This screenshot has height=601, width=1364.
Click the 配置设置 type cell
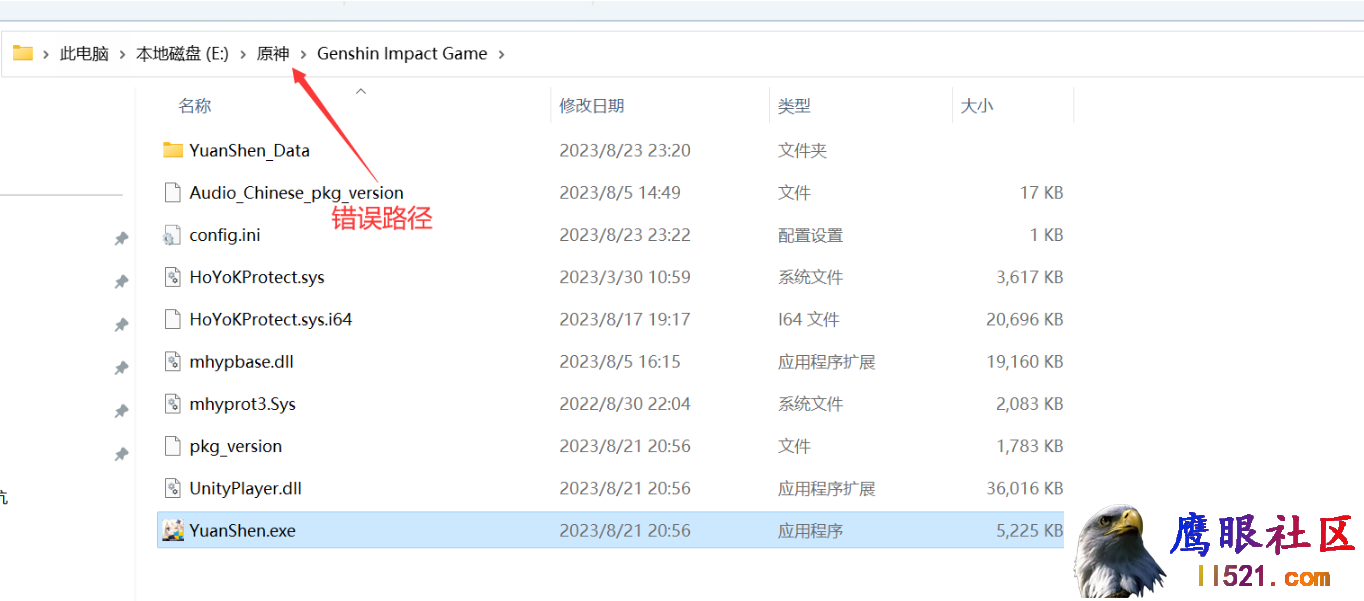811,235
